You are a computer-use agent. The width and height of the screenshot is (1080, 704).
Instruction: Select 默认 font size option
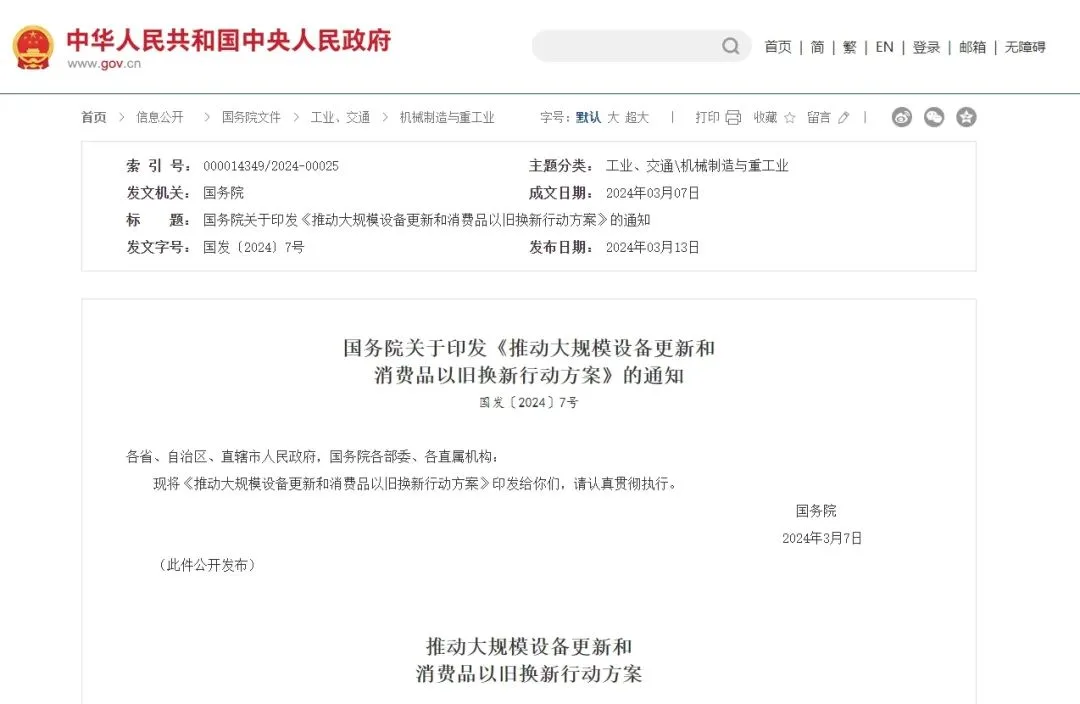coord(588,117)
